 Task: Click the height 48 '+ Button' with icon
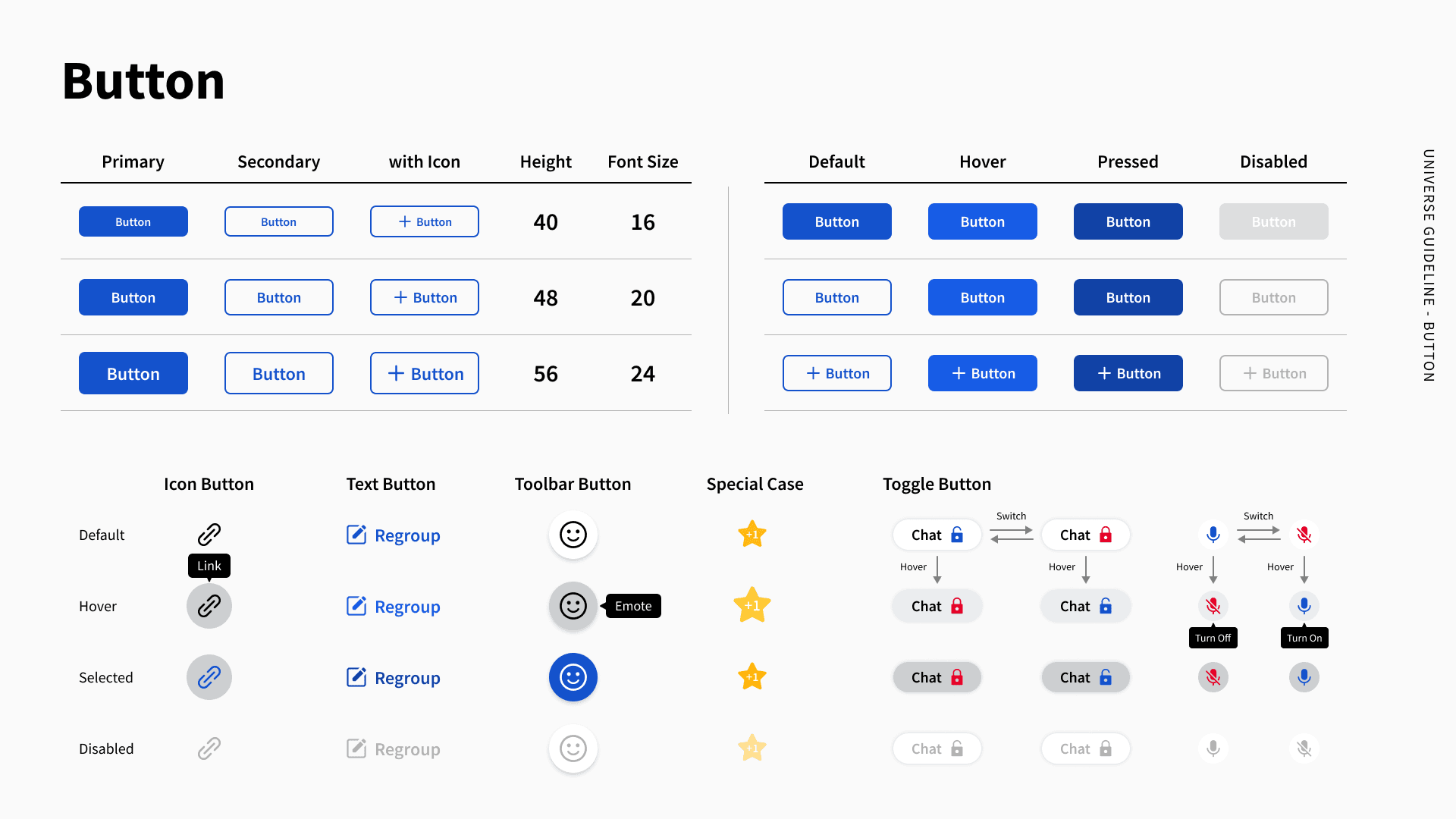pyautogui.click(x=425, y=297)
